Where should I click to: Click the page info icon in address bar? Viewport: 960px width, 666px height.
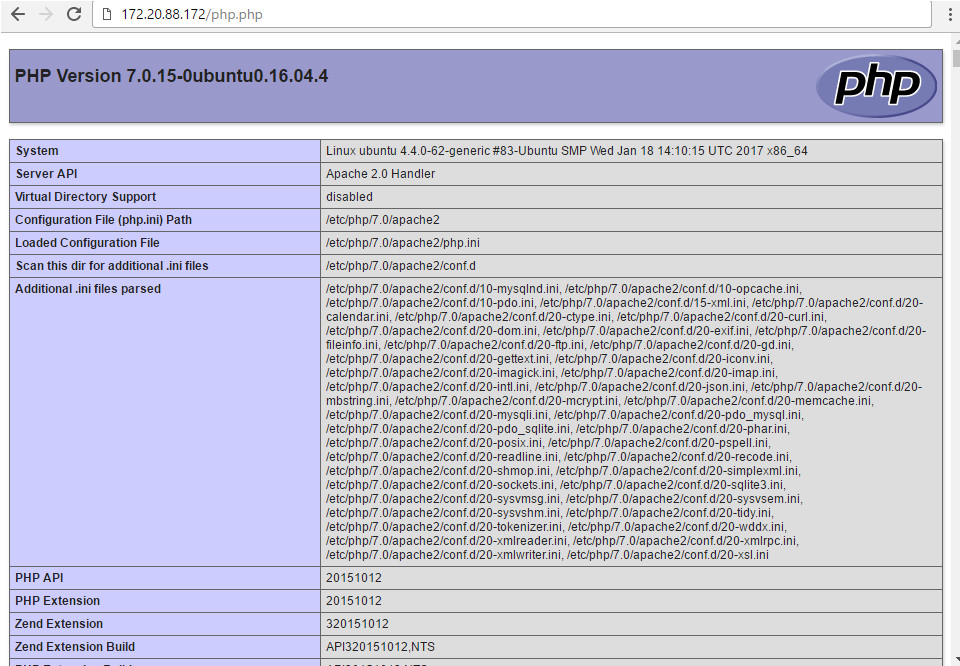pyautogui.click(x=107, y=14)
